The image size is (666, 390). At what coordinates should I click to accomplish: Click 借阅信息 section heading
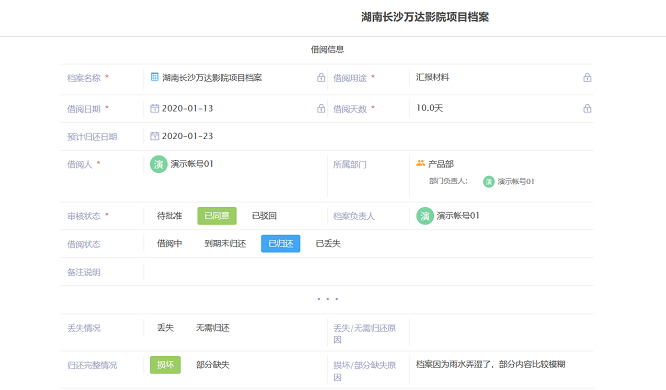click(x=327, y=49)
